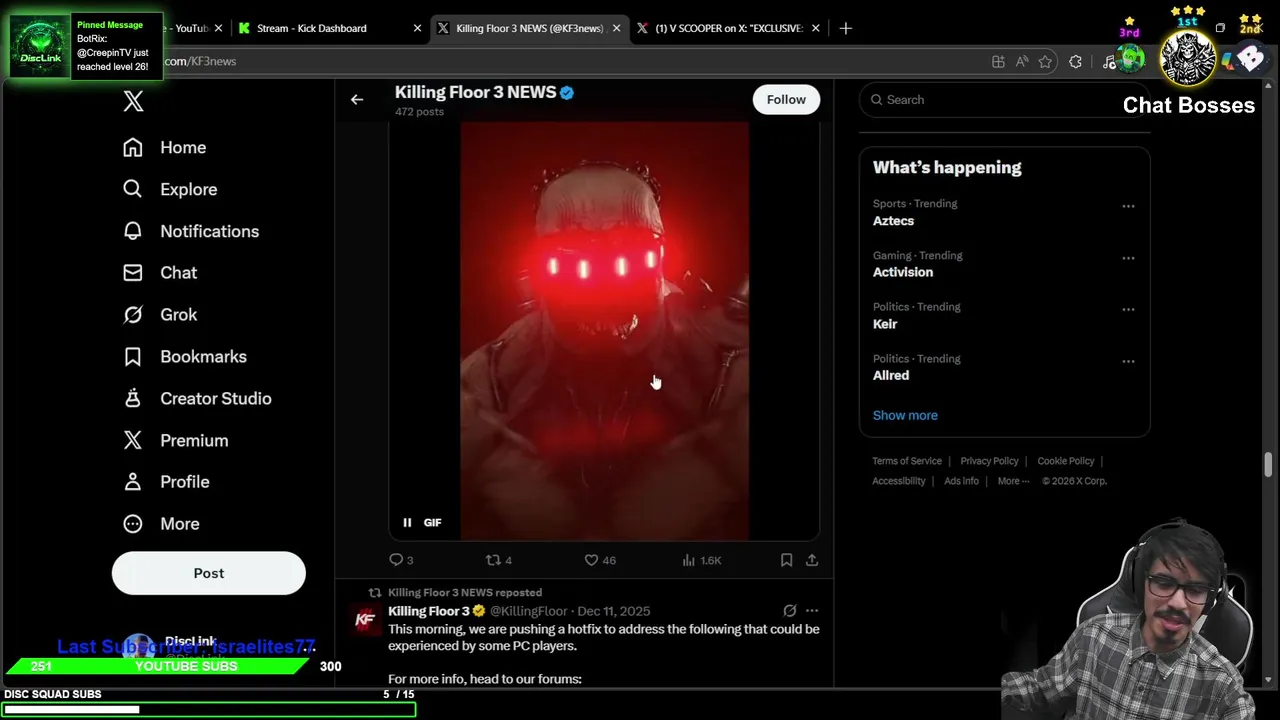The image size is (1280, 720).
Task: Click the split screen icon in address bar
Action: [998, 62]
